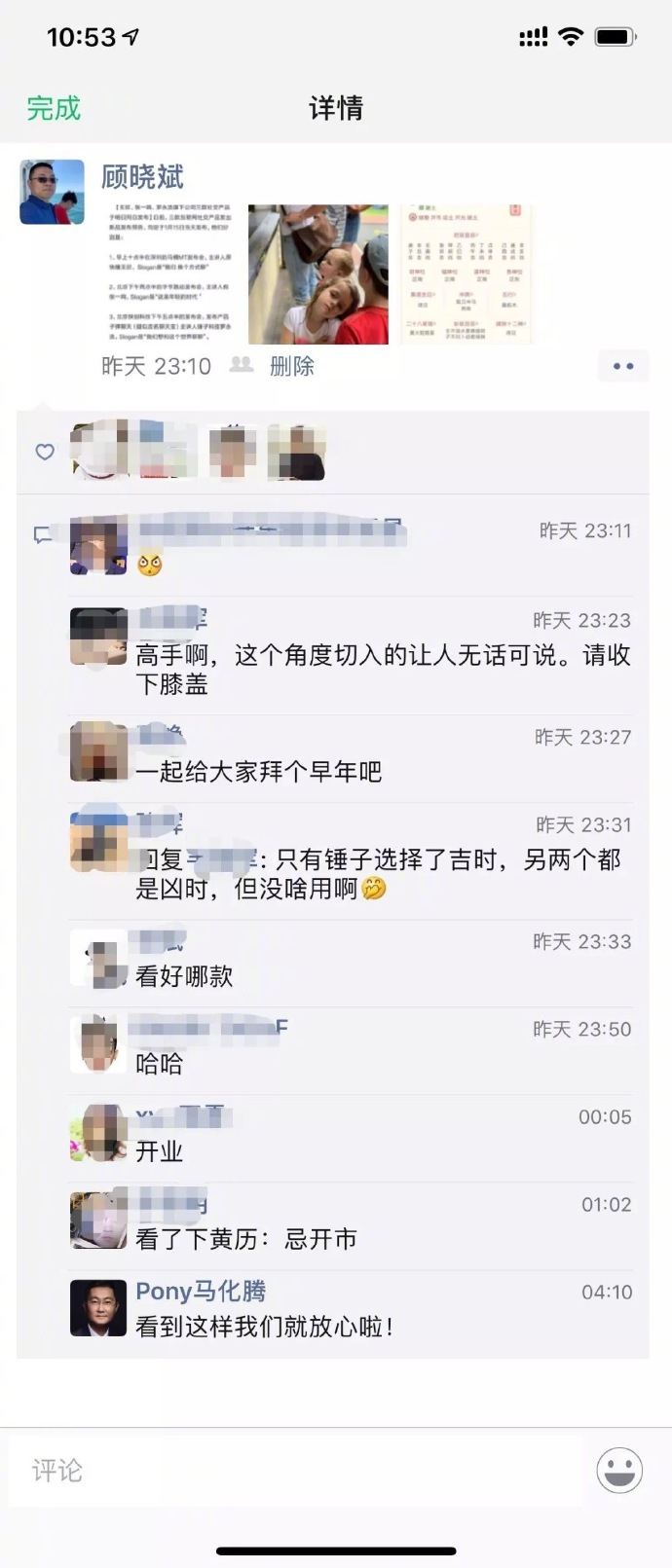Tap the comment 一起给大家拜个早年吧
This screenshot has width=672, height=1568.
[x=259, y=772]
